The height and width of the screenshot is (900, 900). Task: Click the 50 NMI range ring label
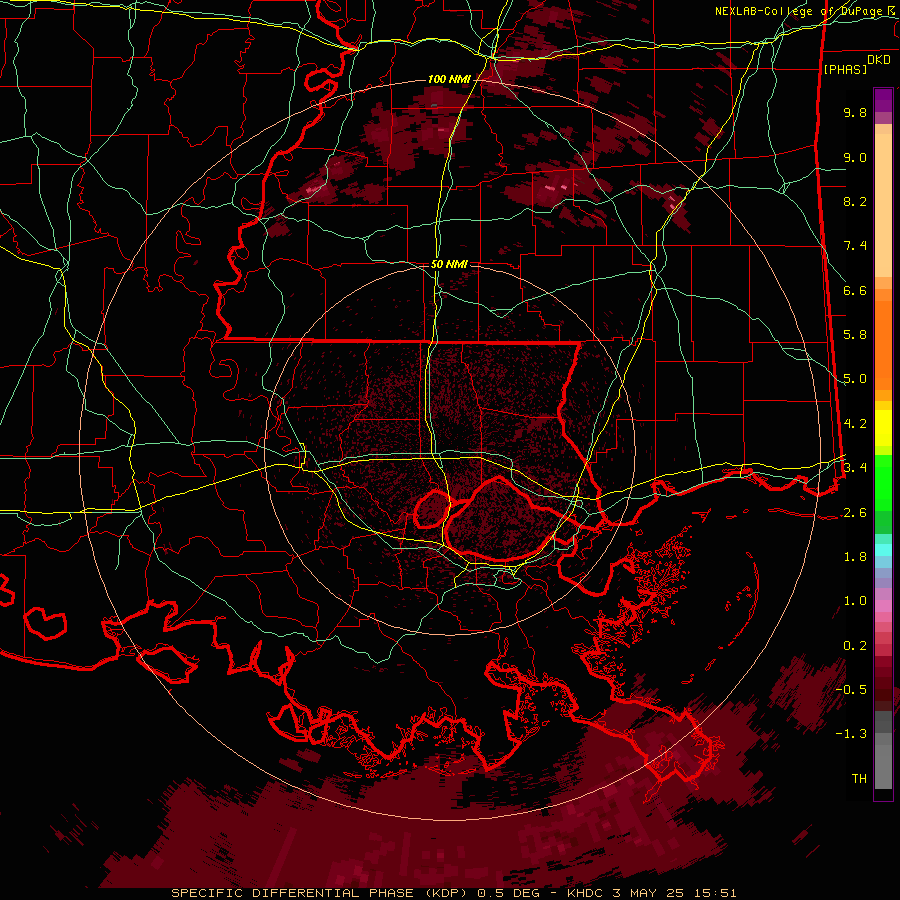pos(449,265)
